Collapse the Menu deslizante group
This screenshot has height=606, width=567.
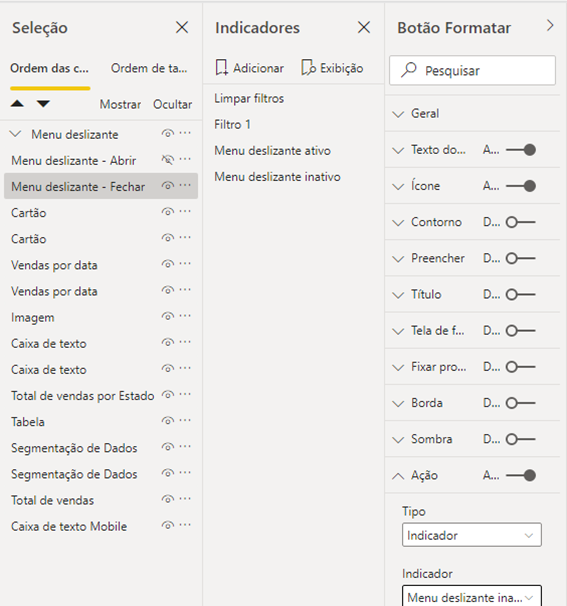coord(15,134)
